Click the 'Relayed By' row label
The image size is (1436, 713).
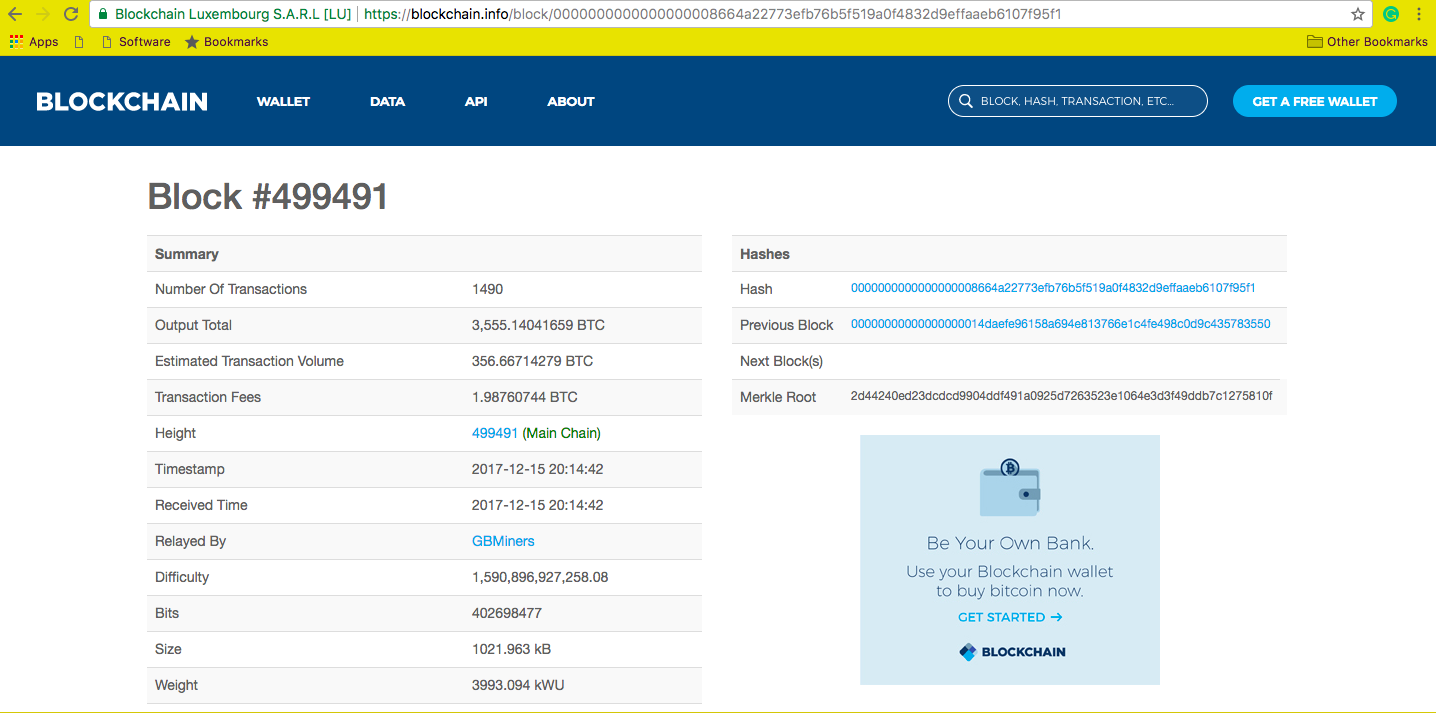coord(190,541)
